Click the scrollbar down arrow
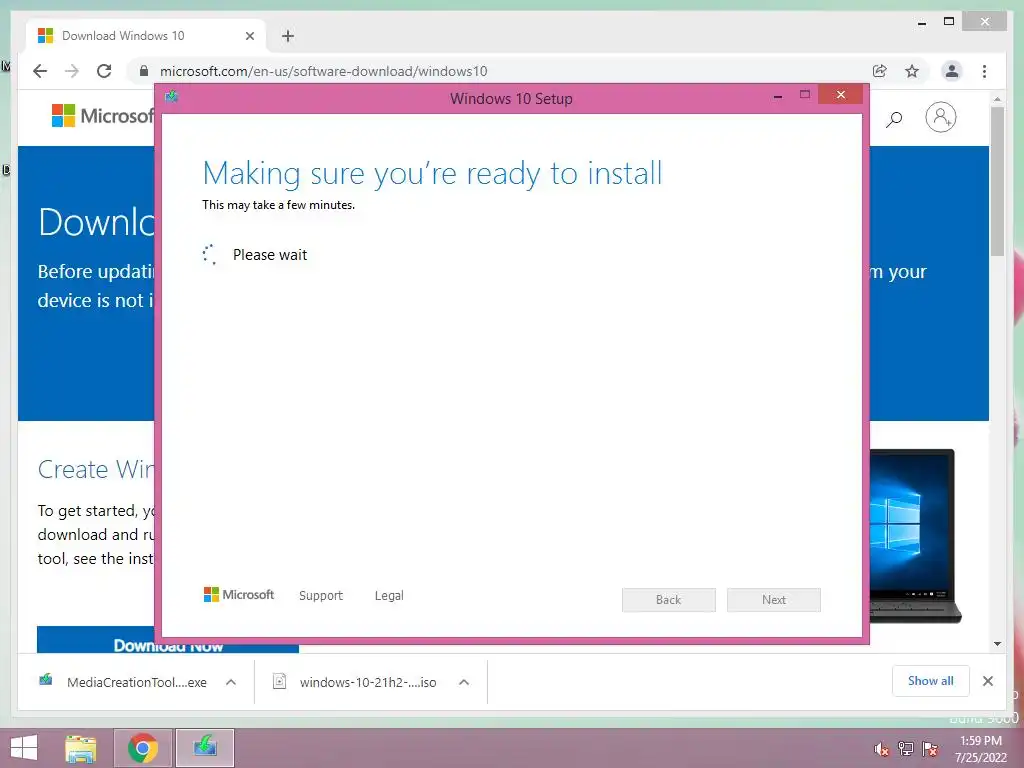Viewport: 1024px width, 768px height. 997,644
